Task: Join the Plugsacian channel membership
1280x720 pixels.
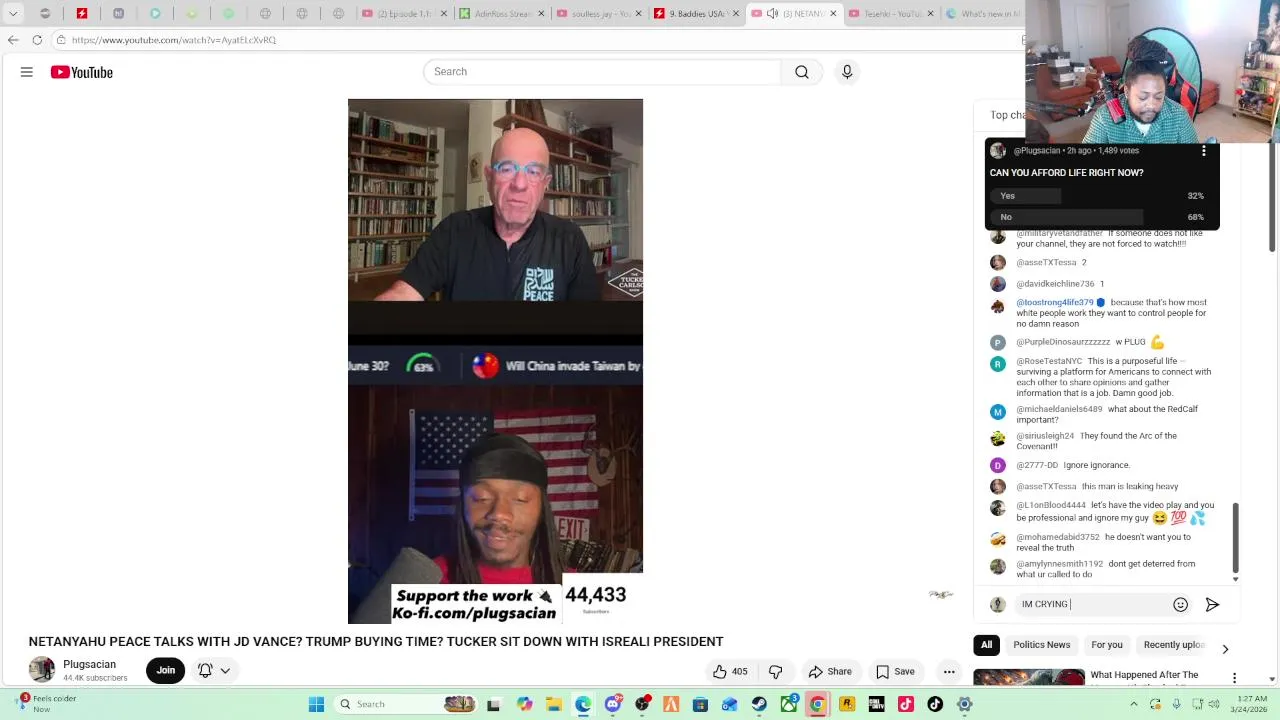Action: point(166,671)
